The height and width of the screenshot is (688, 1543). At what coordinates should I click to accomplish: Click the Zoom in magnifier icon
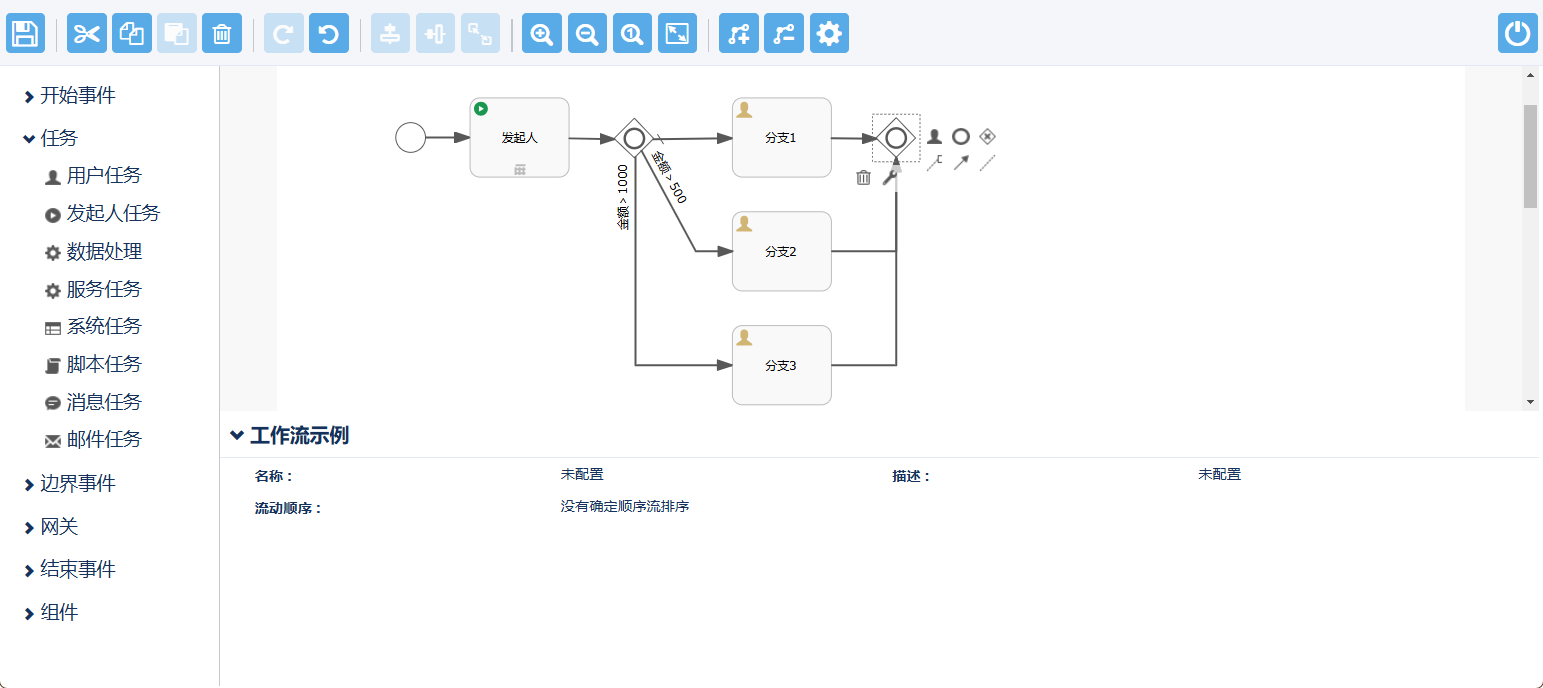click(x=542, y=34)
